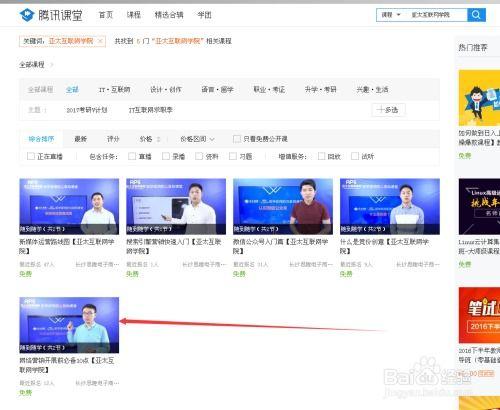Check the 直播 task checkbox

(x=132, y=156)
